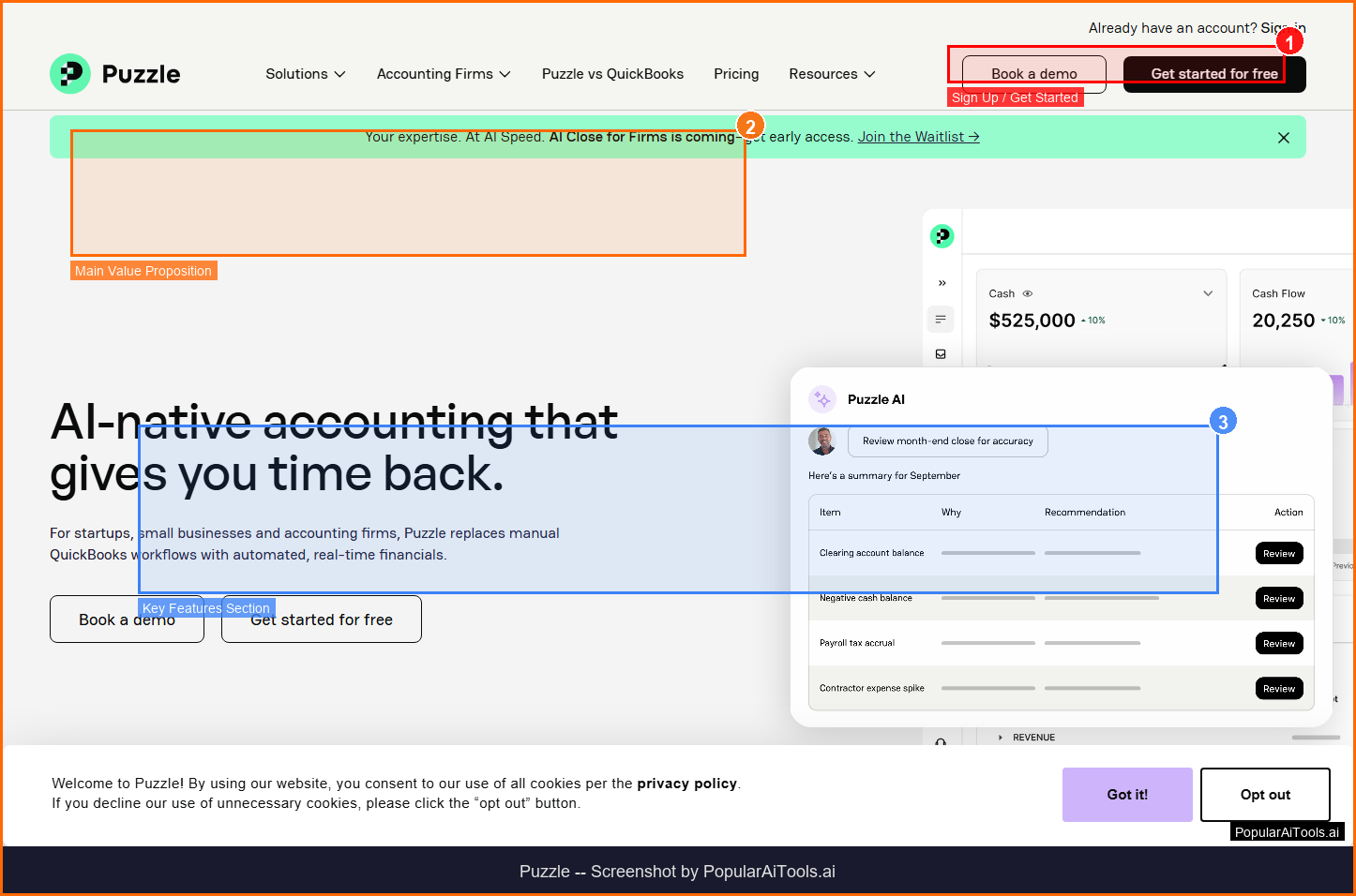The image size is (1356, 896).
Task: Go to Puzzle vs QuickBooks page
Action: (x=612, y=74)
